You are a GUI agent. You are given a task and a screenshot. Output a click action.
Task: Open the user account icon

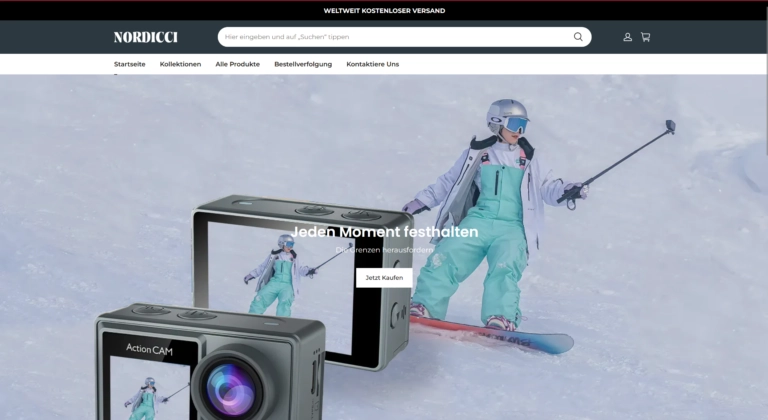pyautogui.click(x=627, y=37)
